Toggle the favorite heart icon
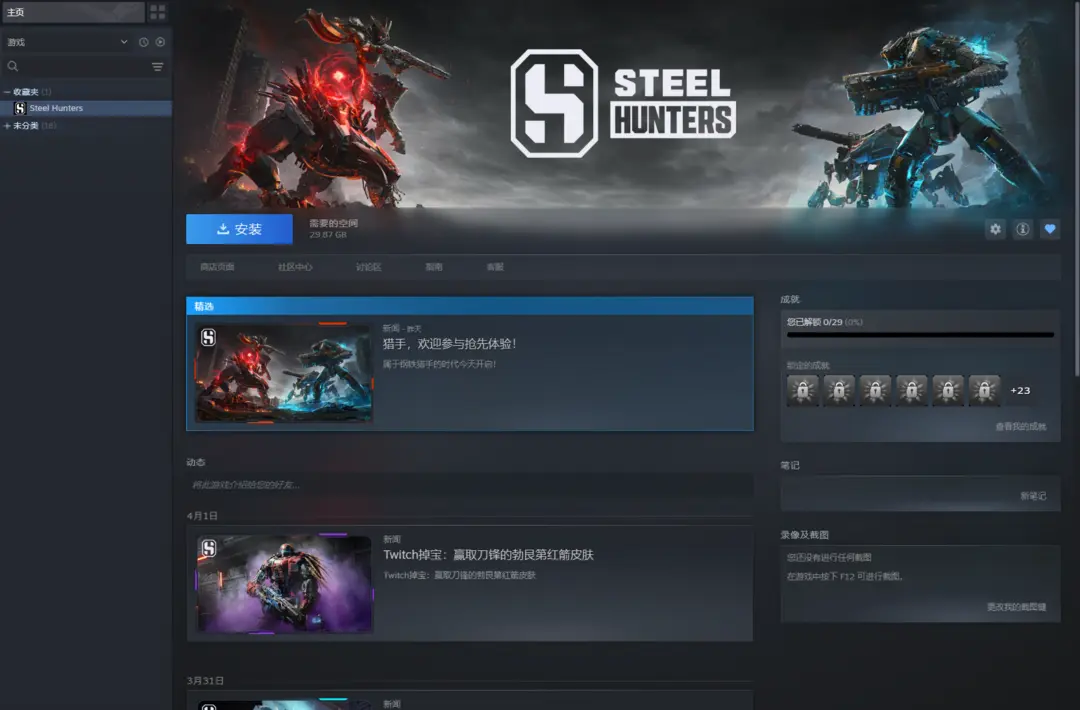 (x=1050, y=229)
